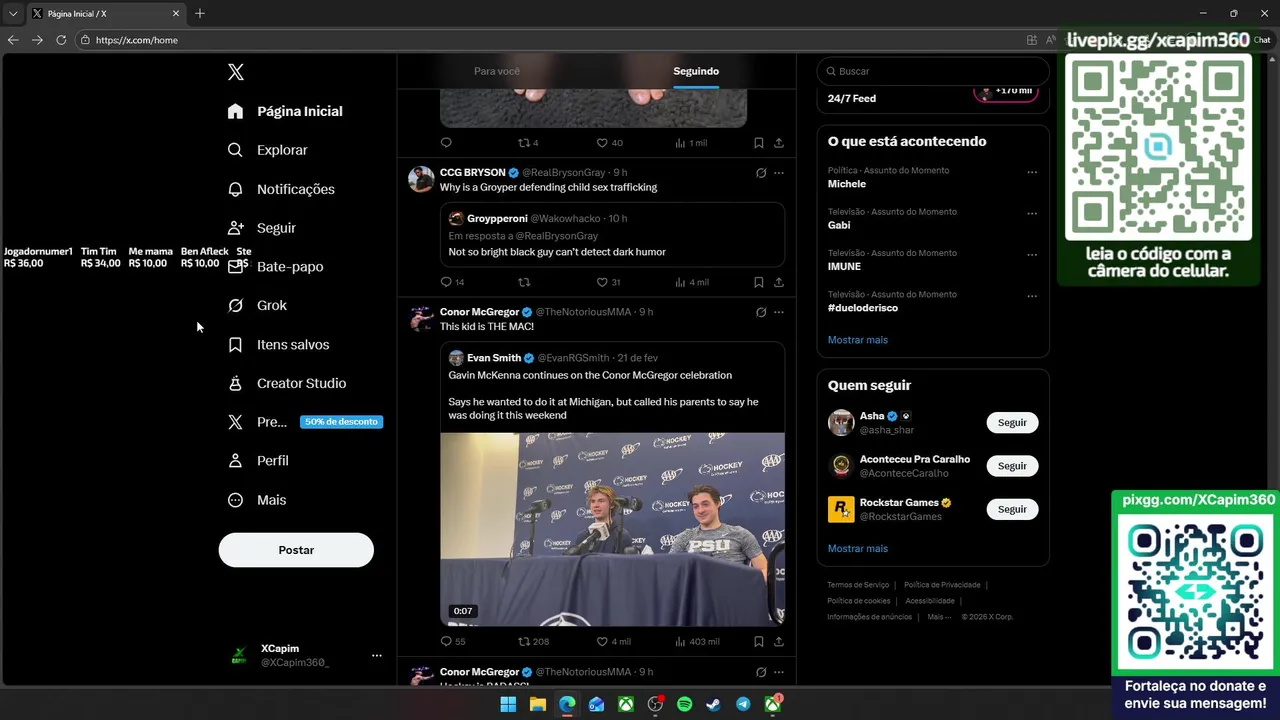Open Termos de Serviço link

[858, 585]
